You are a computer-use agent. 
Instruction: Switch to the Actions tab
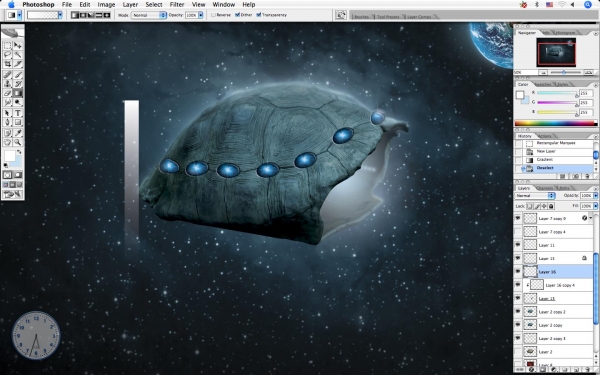tap(545, 136)
